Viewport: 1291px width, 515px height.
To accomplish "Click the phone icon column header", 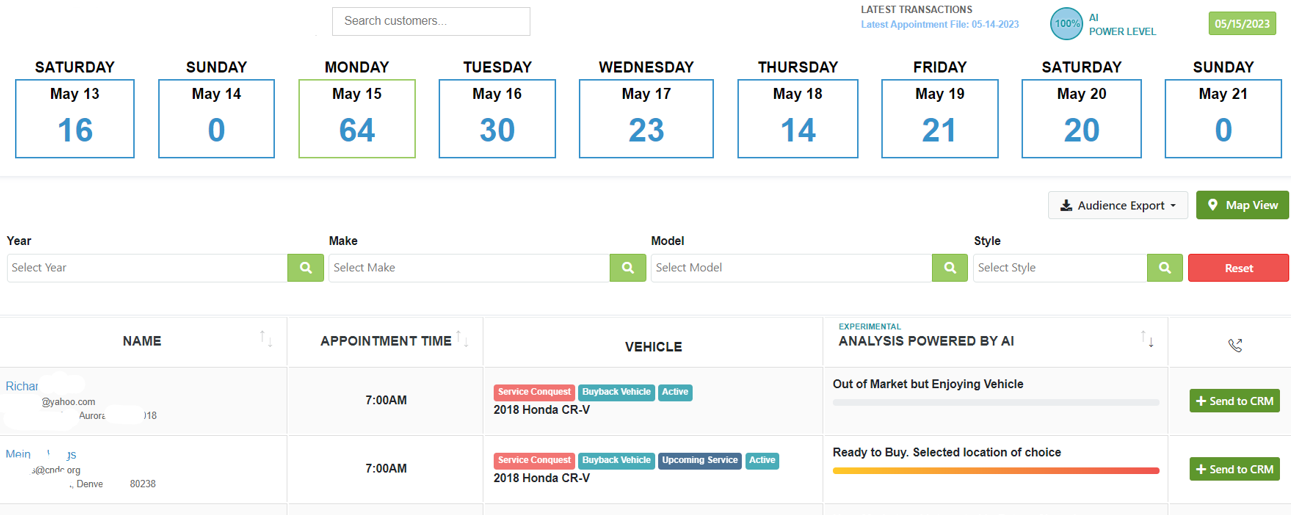I will click(x=1235, y=345).
